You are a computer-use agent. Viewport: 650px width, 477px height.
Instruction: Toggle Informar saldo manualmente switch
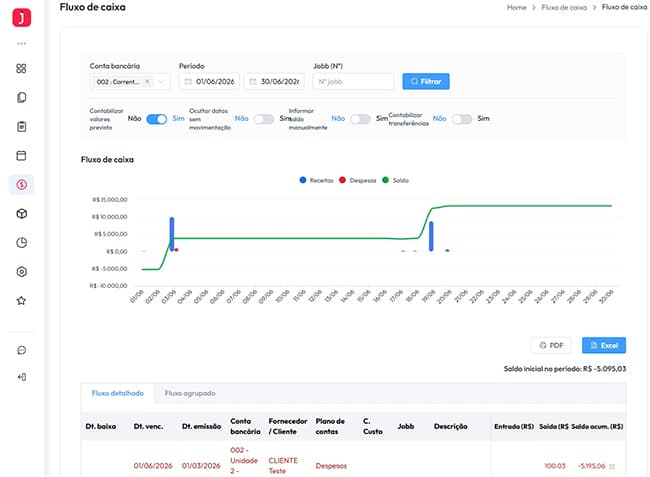tap(360, 119)
